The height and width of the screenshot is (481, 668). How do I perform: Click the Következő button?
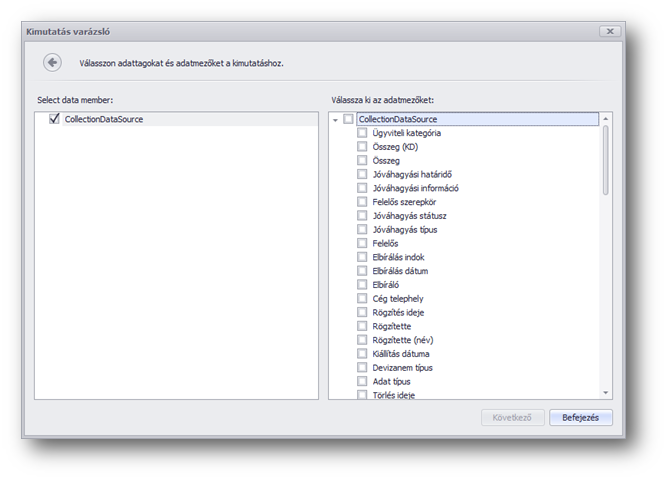pos(512,418)
